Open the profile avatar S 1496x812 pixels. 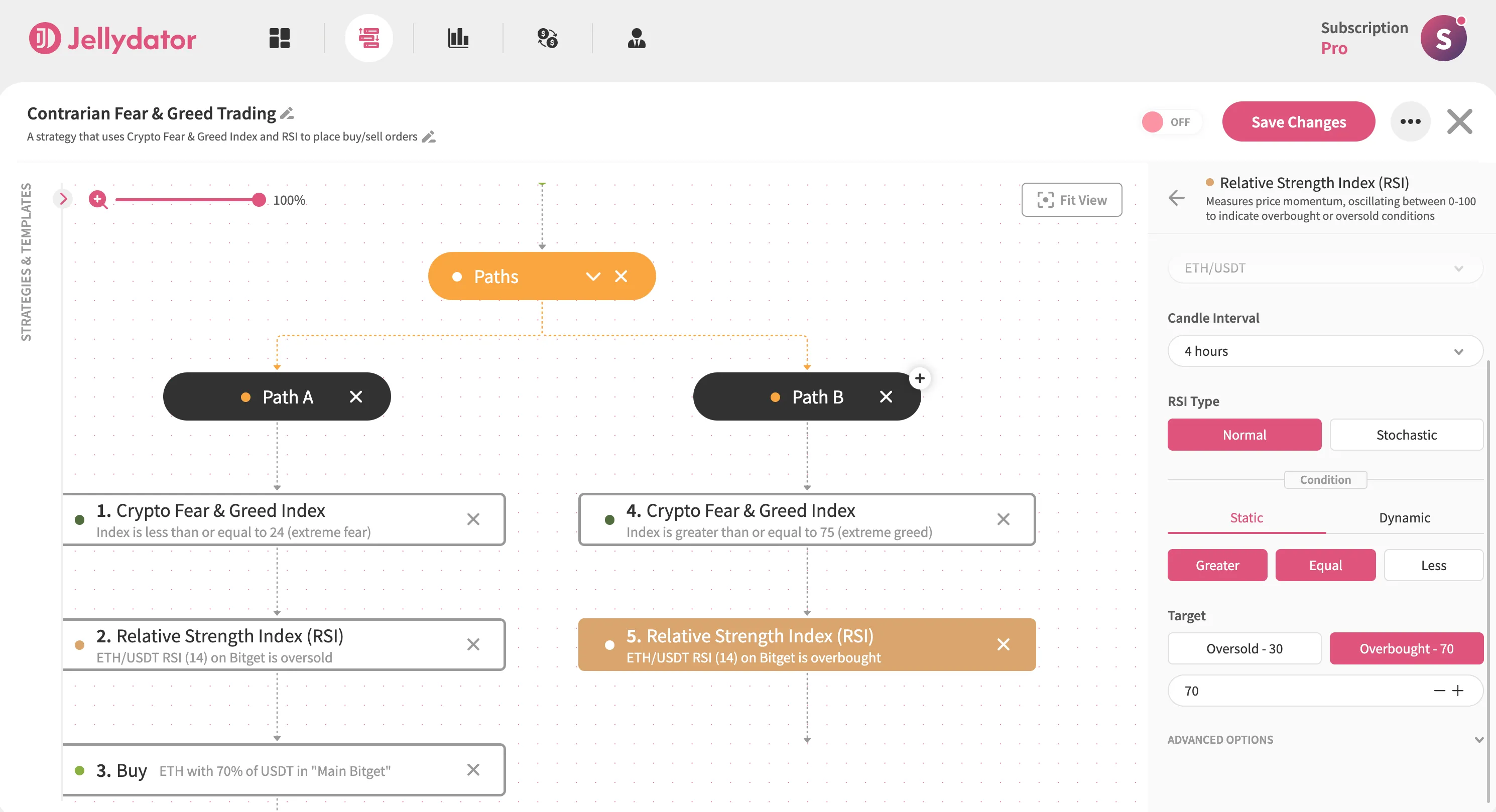[1444, 38]
